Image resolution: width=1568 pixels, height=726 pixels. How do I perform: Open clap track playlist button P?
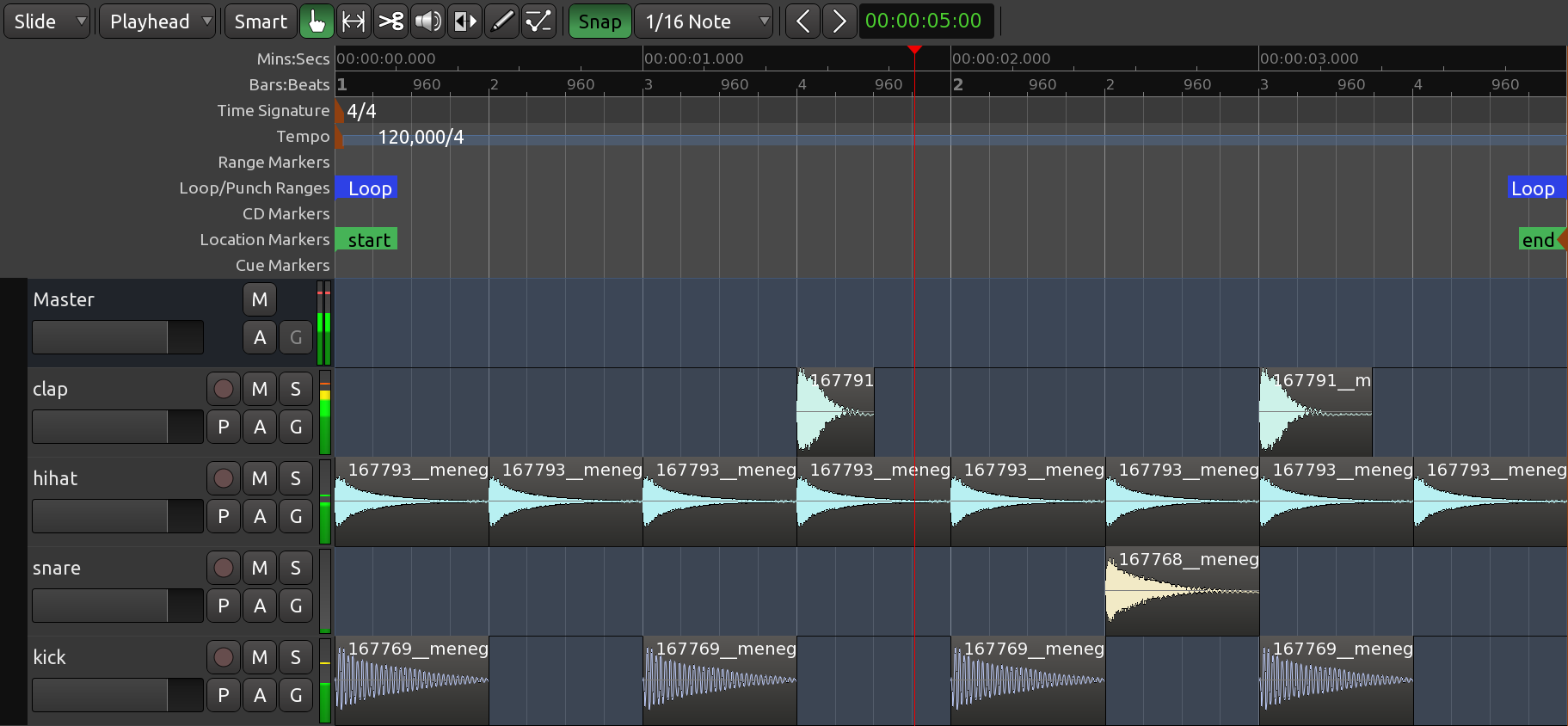coord(224,427)
